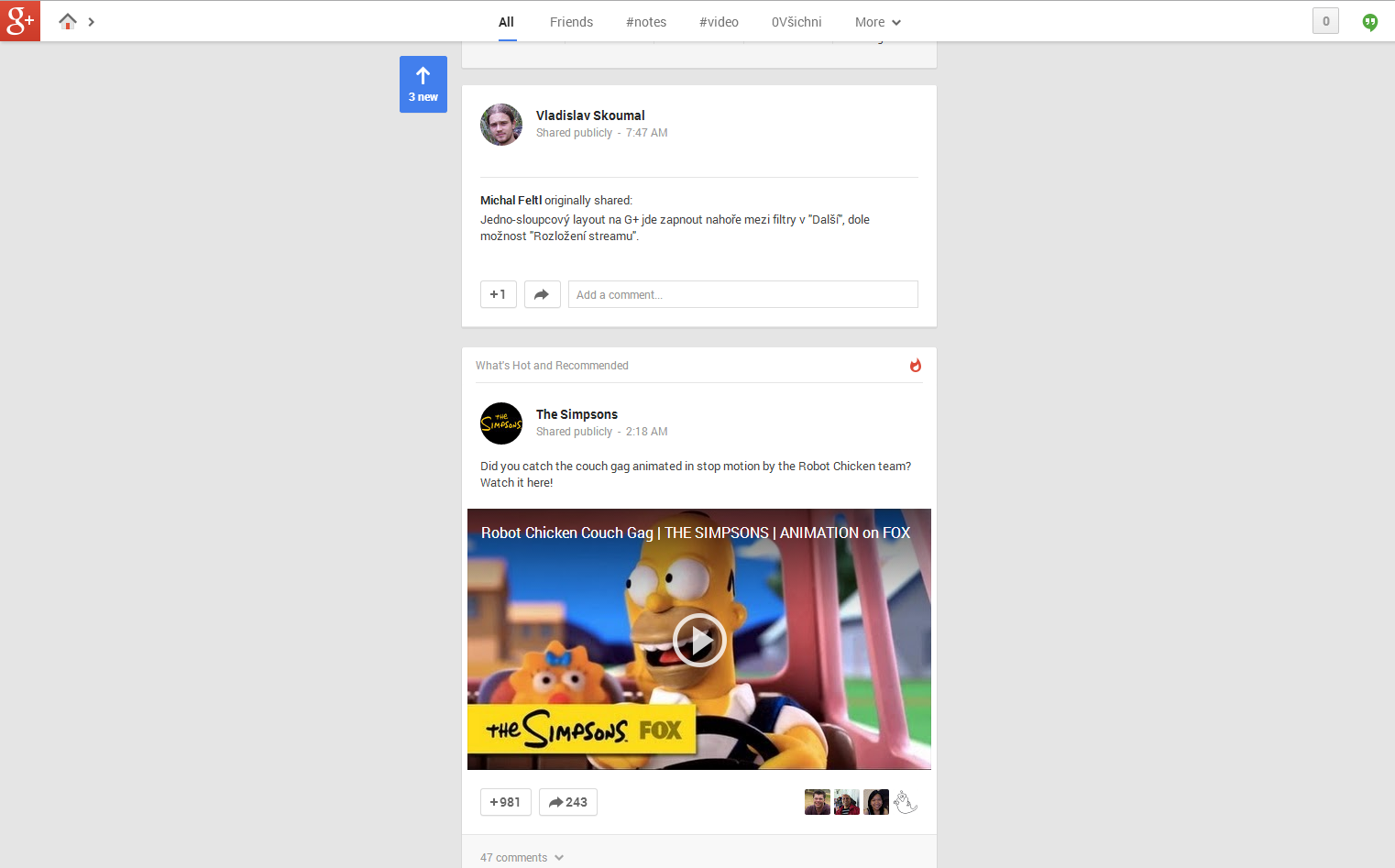Click the up-arrow in the 3 new button
The image size is (1395, 868).
pos(423,77)
